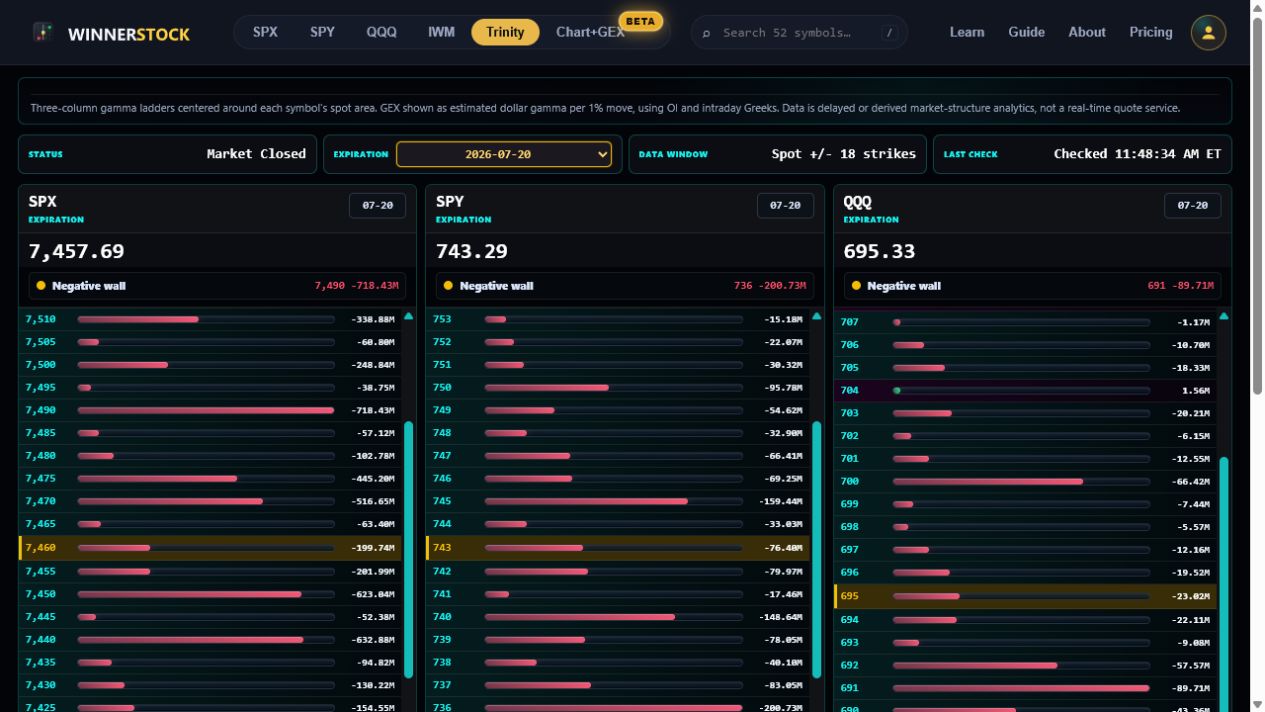Click the WINNERSTOCK brand name
The height and width of the screenshot is (712, 1265).
pos(129,34)
